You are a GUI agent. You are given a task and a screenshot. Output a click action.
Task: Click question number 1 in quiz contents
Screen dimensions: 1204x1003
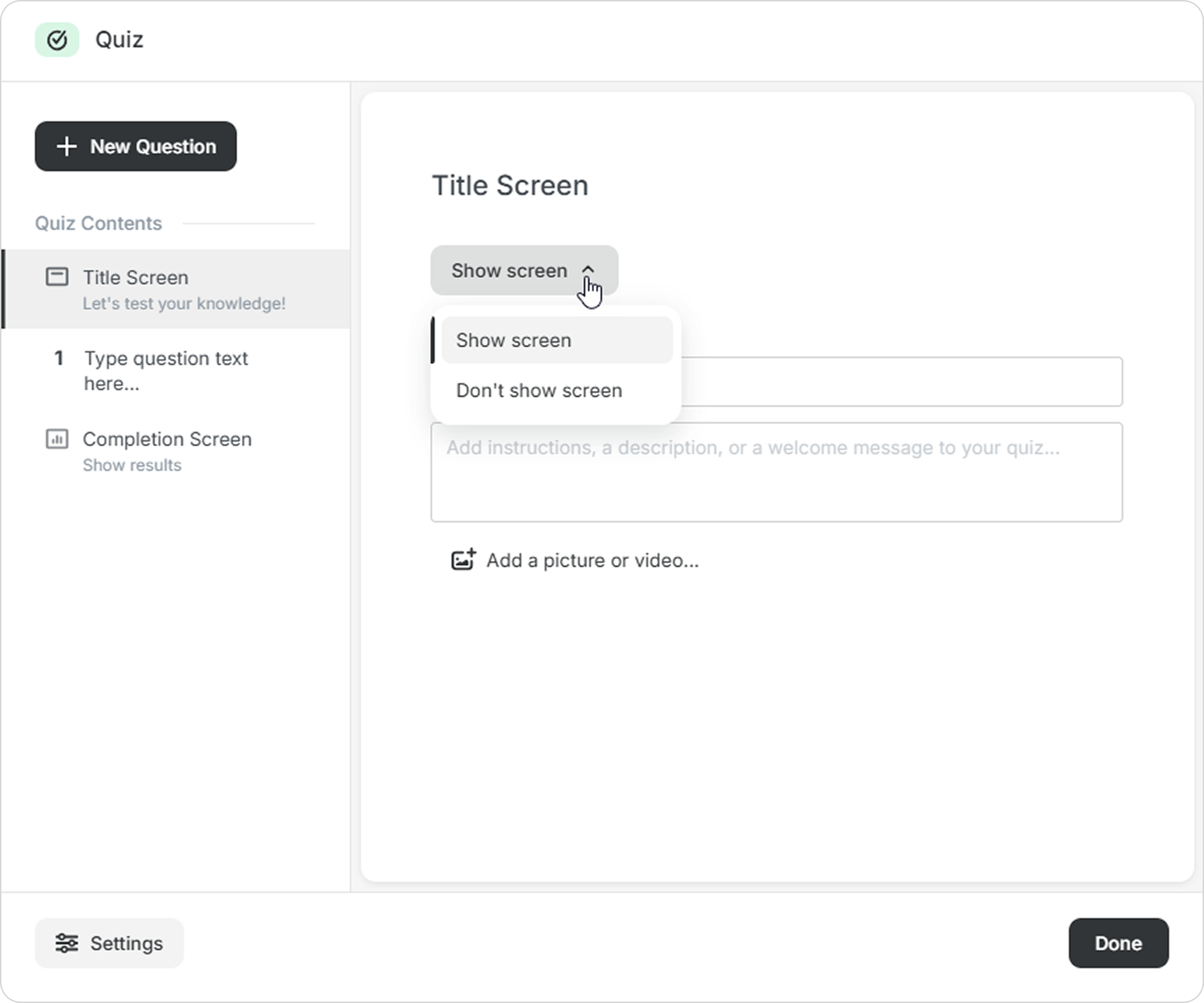pyautogui.click(x=59, y=358)
